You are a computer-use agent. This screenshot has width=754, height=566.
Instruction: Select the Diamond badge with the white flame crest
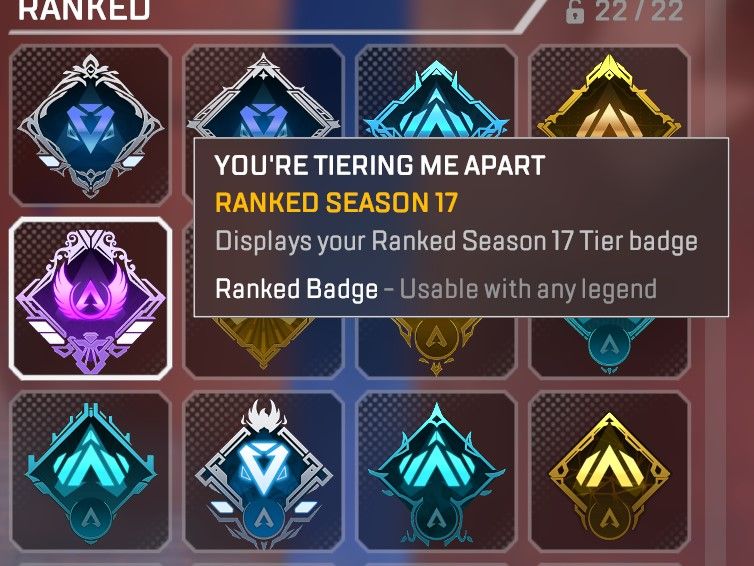point(264,472)
